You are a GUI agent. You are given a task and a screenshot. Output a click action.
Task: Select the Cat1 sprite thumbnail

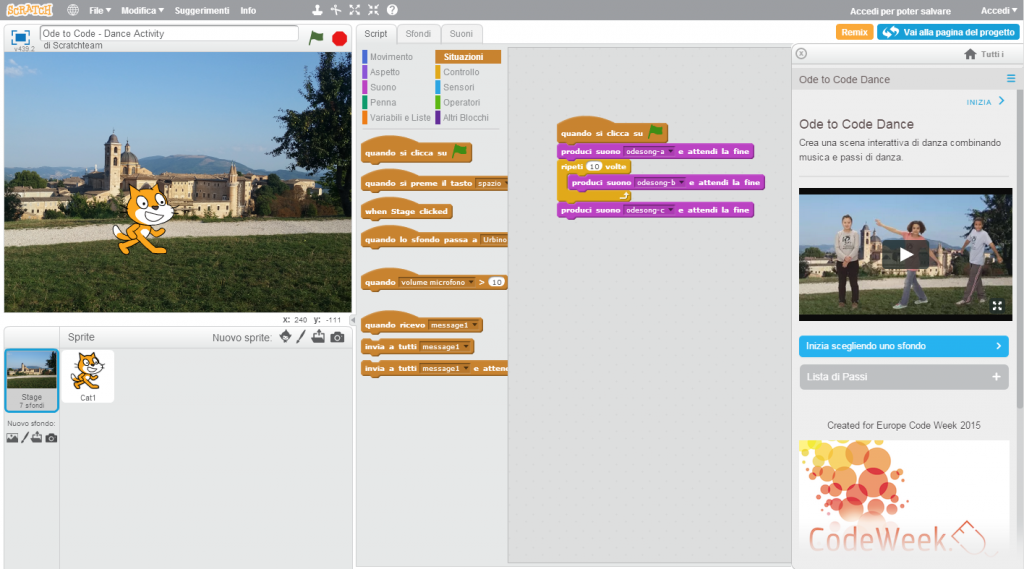point(88,376)
